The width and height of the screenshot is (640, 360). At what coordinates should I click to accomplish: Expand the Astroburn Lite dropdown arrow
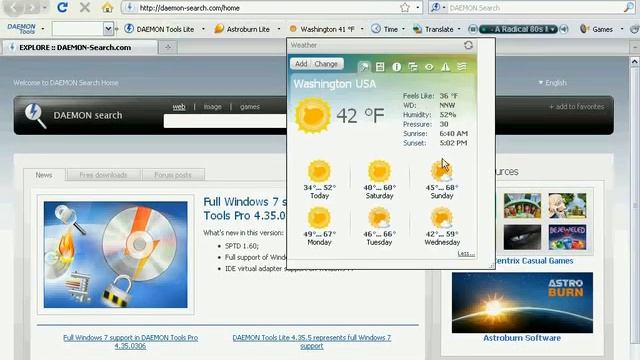[x=279, y=29]
